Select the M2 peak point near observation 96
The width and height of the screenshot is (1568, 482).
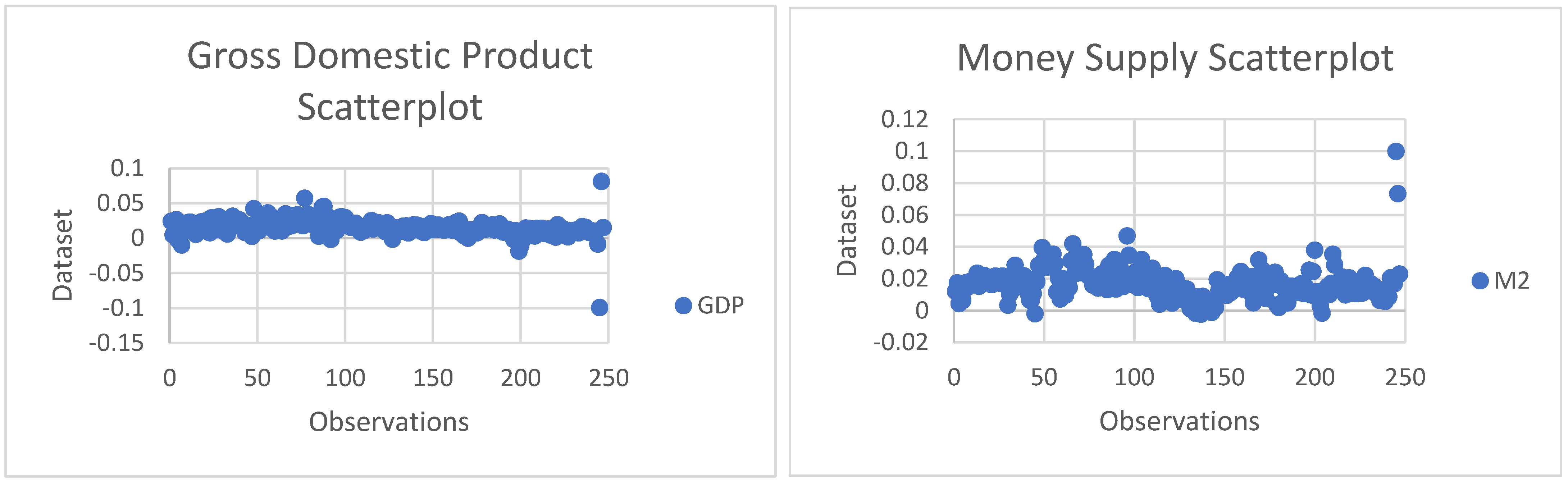tap(1127, 235)
